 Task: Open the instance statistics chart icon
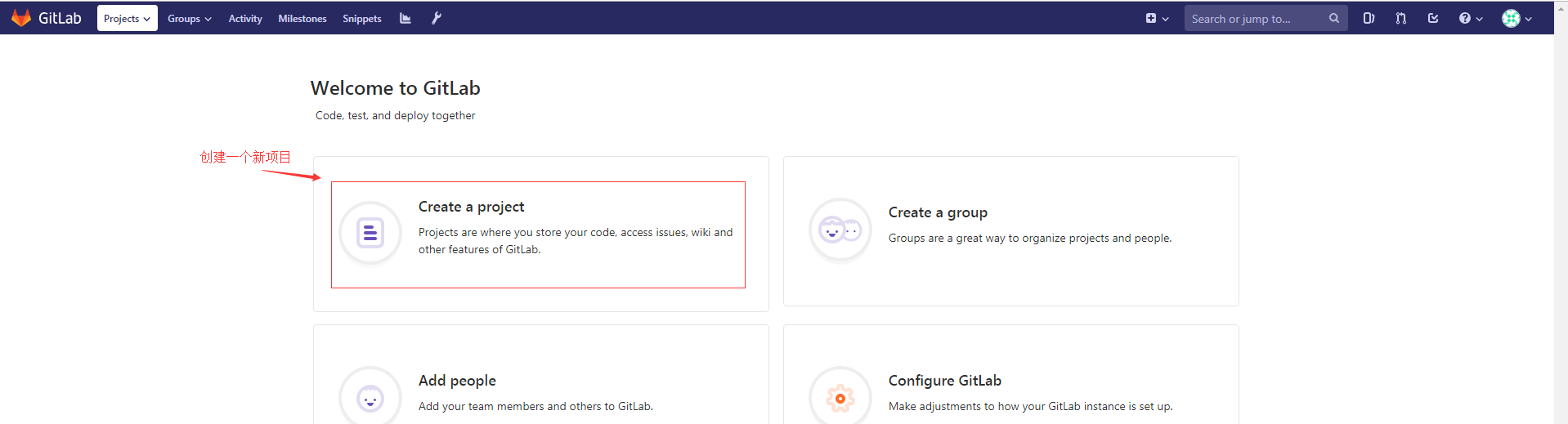coord(405,18)
